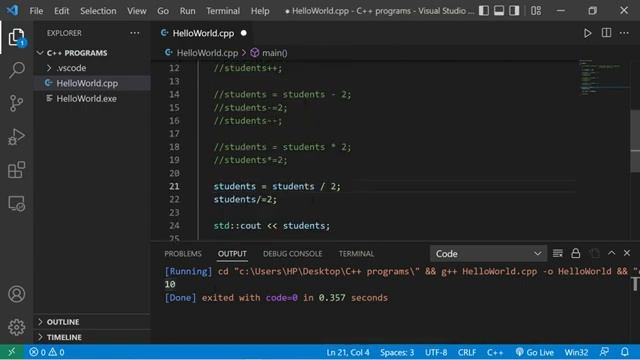
Task: Change the C++ language mode
Action: click(495, 352)
